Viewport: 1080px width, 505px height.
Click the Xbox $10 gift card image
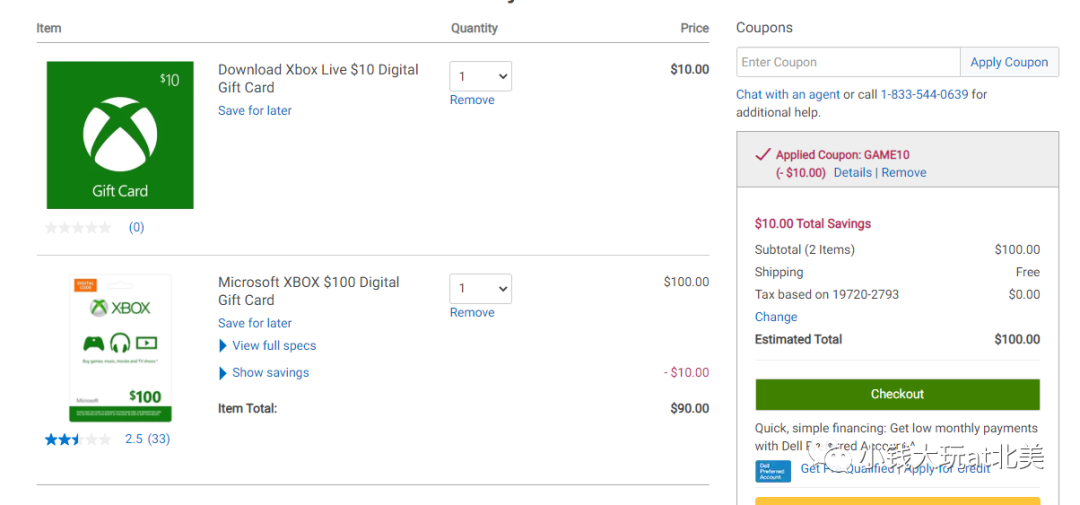(x=120, y=135)
